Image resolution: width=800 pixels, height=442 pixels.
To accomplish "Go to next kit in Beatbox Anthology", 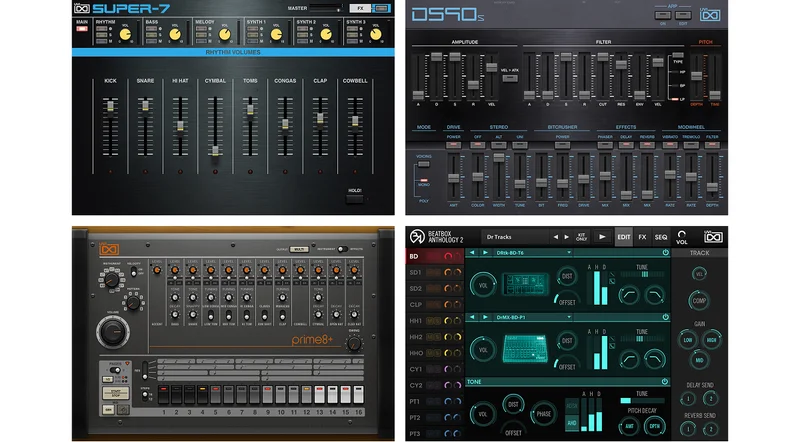I will [566, 237].
